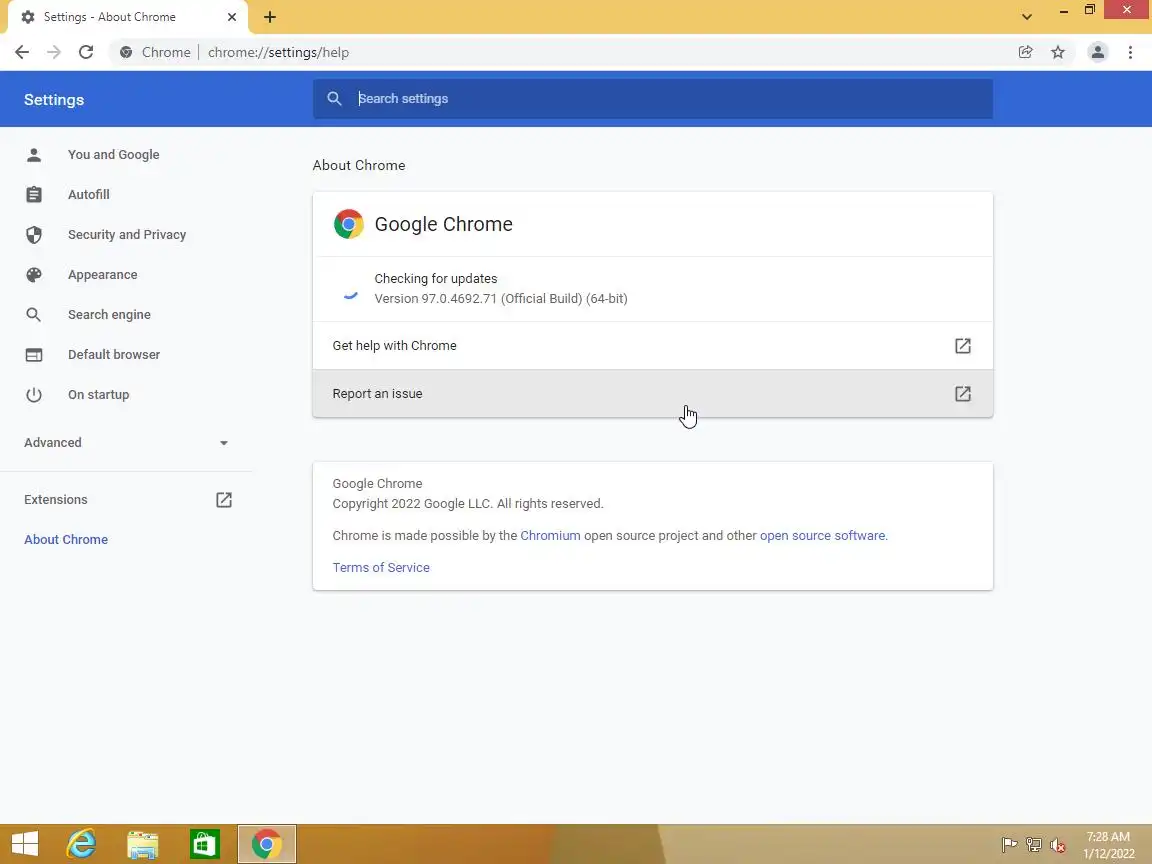Image resolution: width=1152 pixels, height=864 pixels.
Task: Open the share this page icon
Action: 1026,52
